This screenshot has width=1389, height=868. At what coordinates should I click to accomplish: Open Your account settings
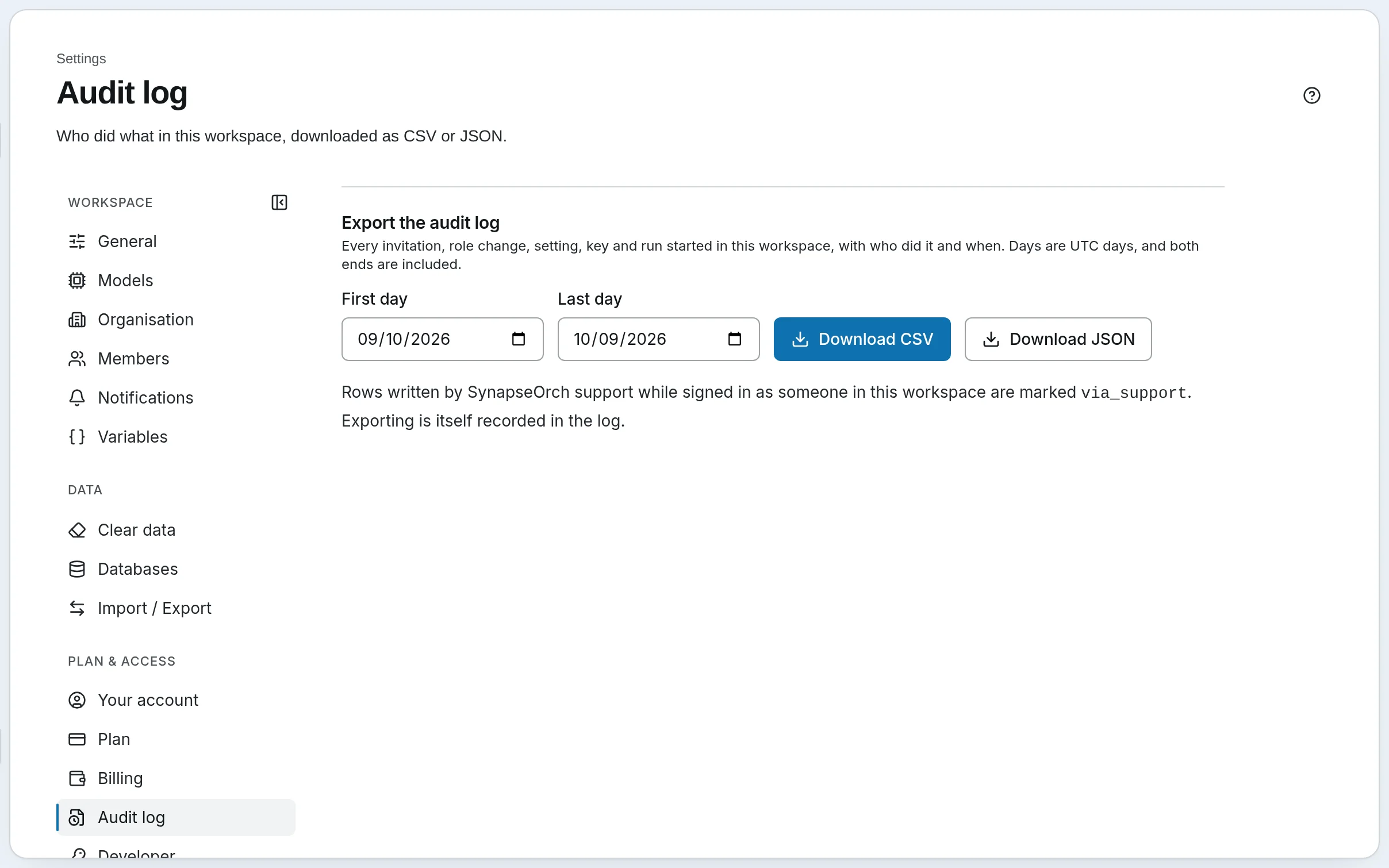[176, 700]
